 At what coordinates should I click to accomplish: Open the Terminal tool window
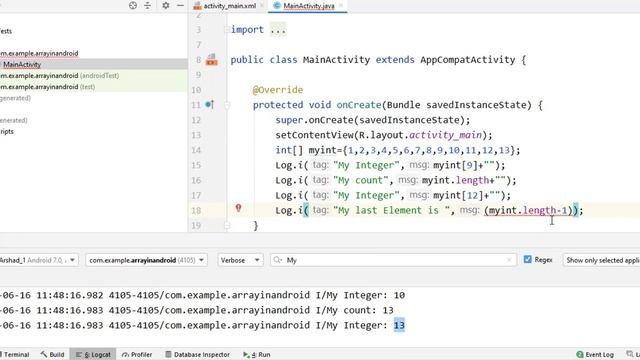click(15, 354)
